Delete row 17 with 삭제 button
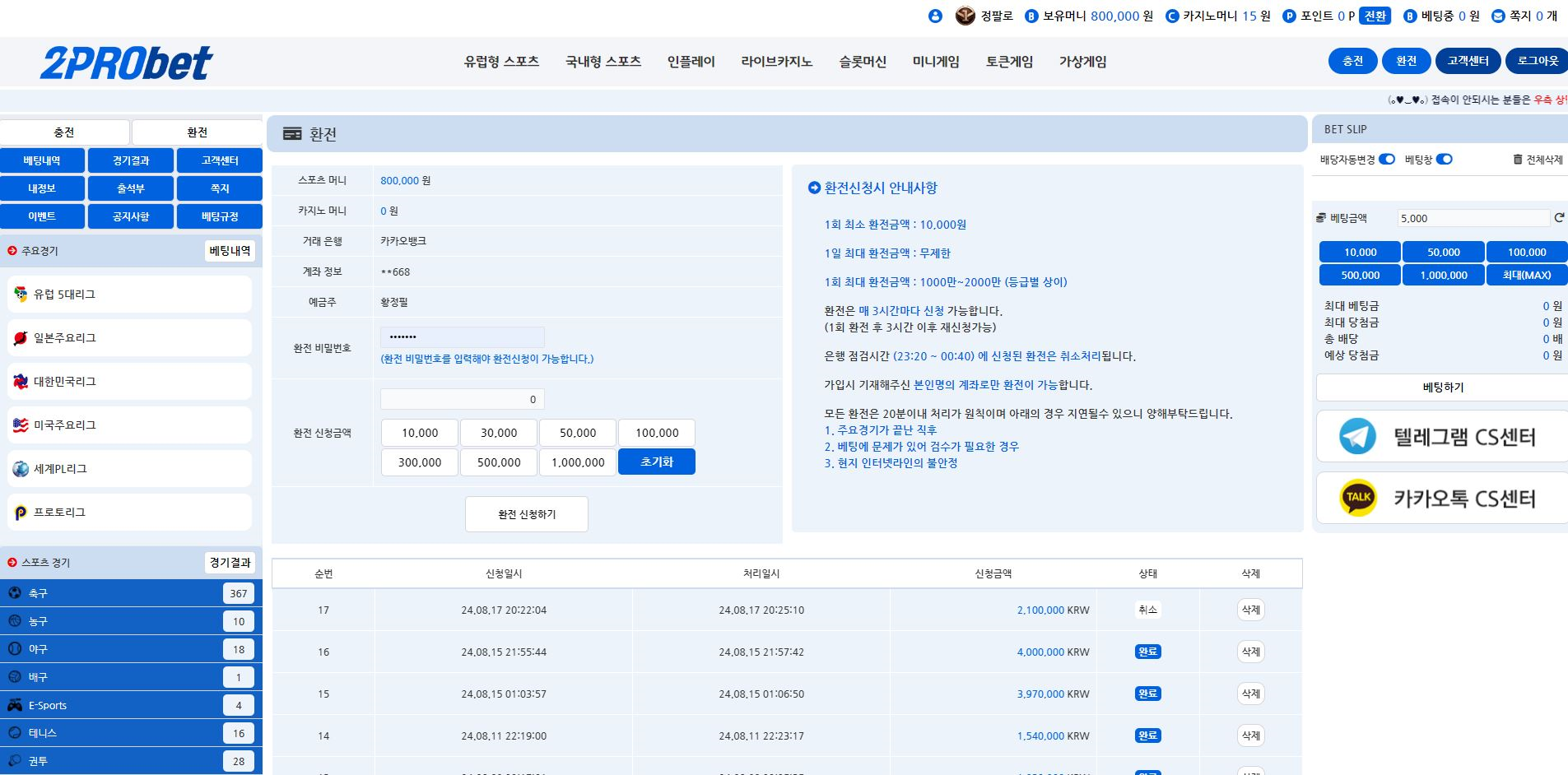 click(x=1250, y=610)
